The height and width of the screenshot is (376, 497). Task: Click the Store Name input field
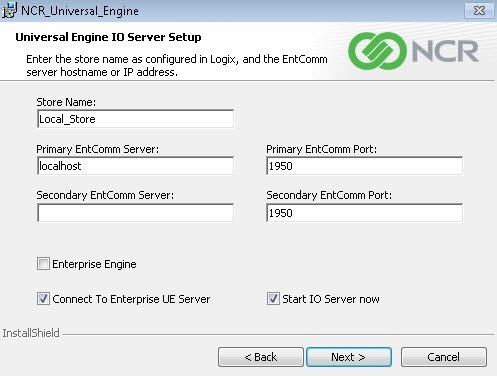pos(135,119)
